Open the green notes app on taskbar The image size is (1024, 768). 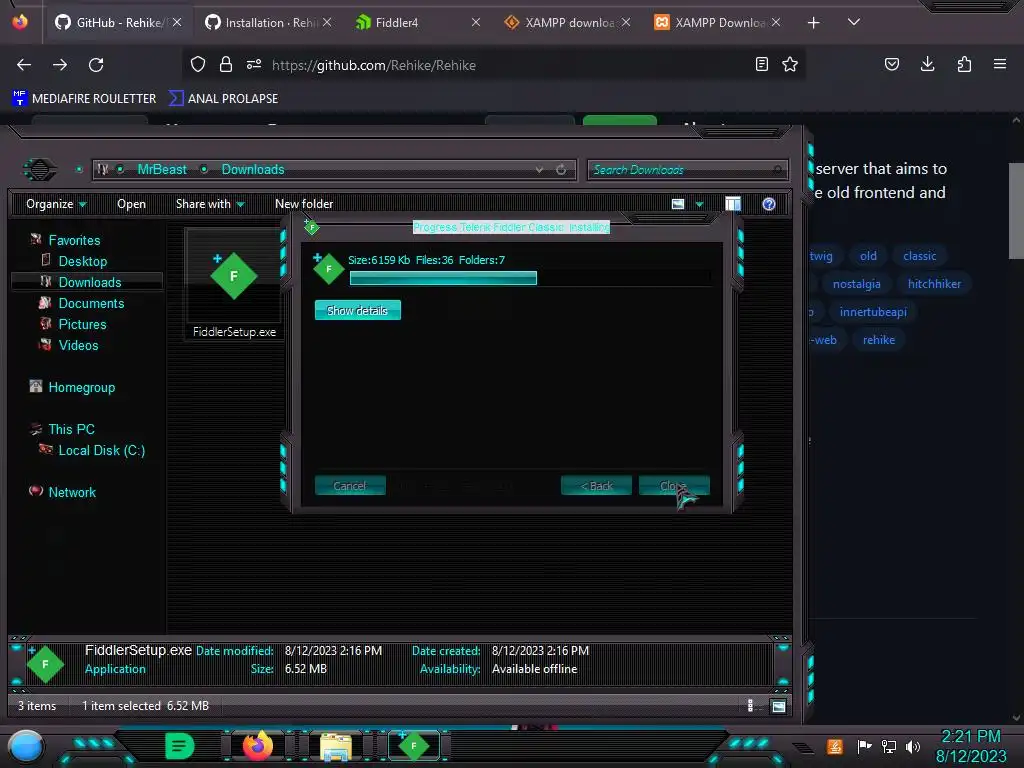click(180, 746)
